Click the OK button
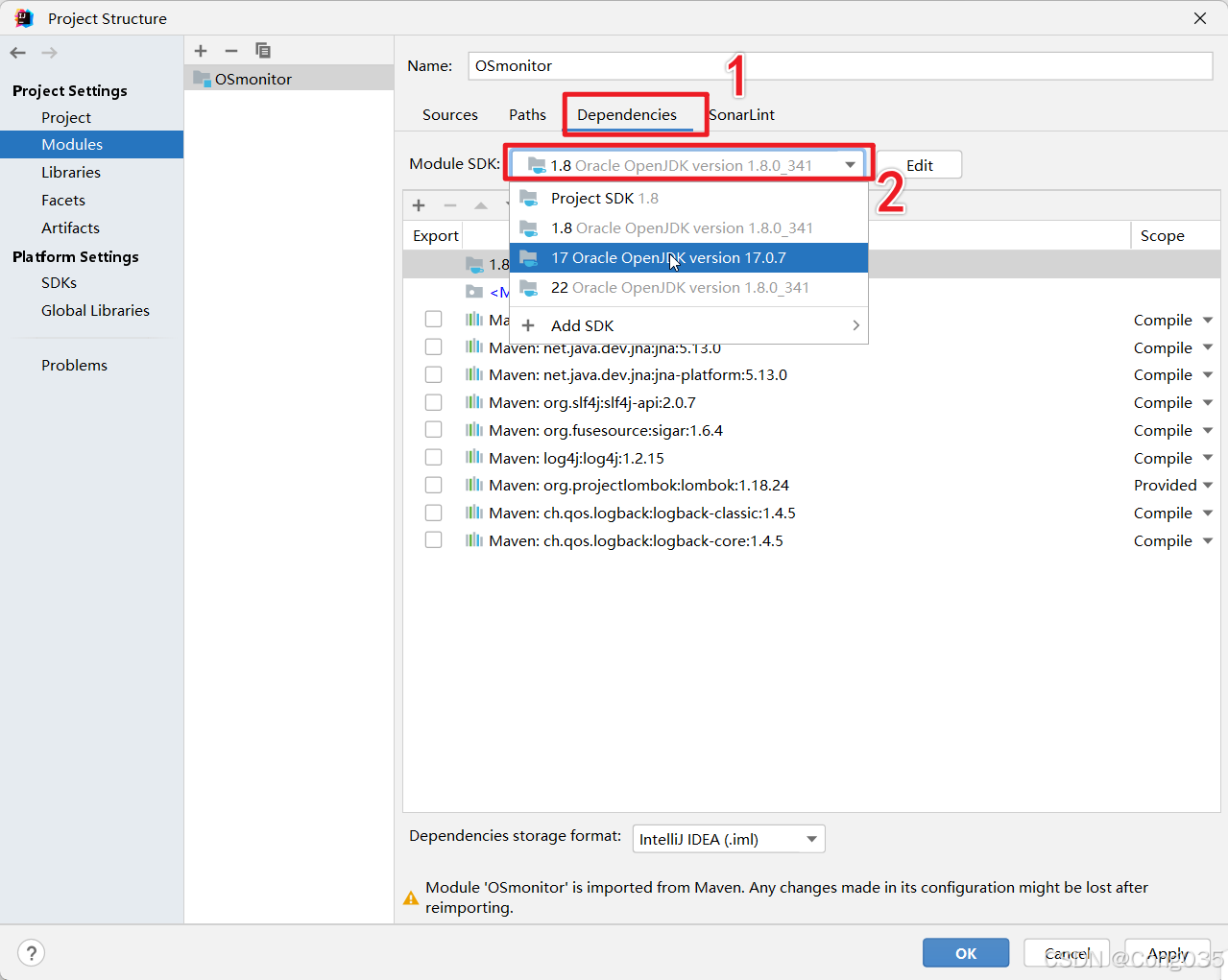The image size is (1228, 980). (966, 953)
